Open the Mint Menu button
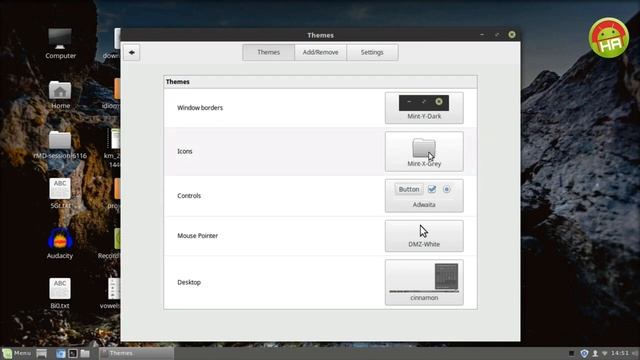Image resolution: width=640 pixels, height=360 pixels. 17,353
